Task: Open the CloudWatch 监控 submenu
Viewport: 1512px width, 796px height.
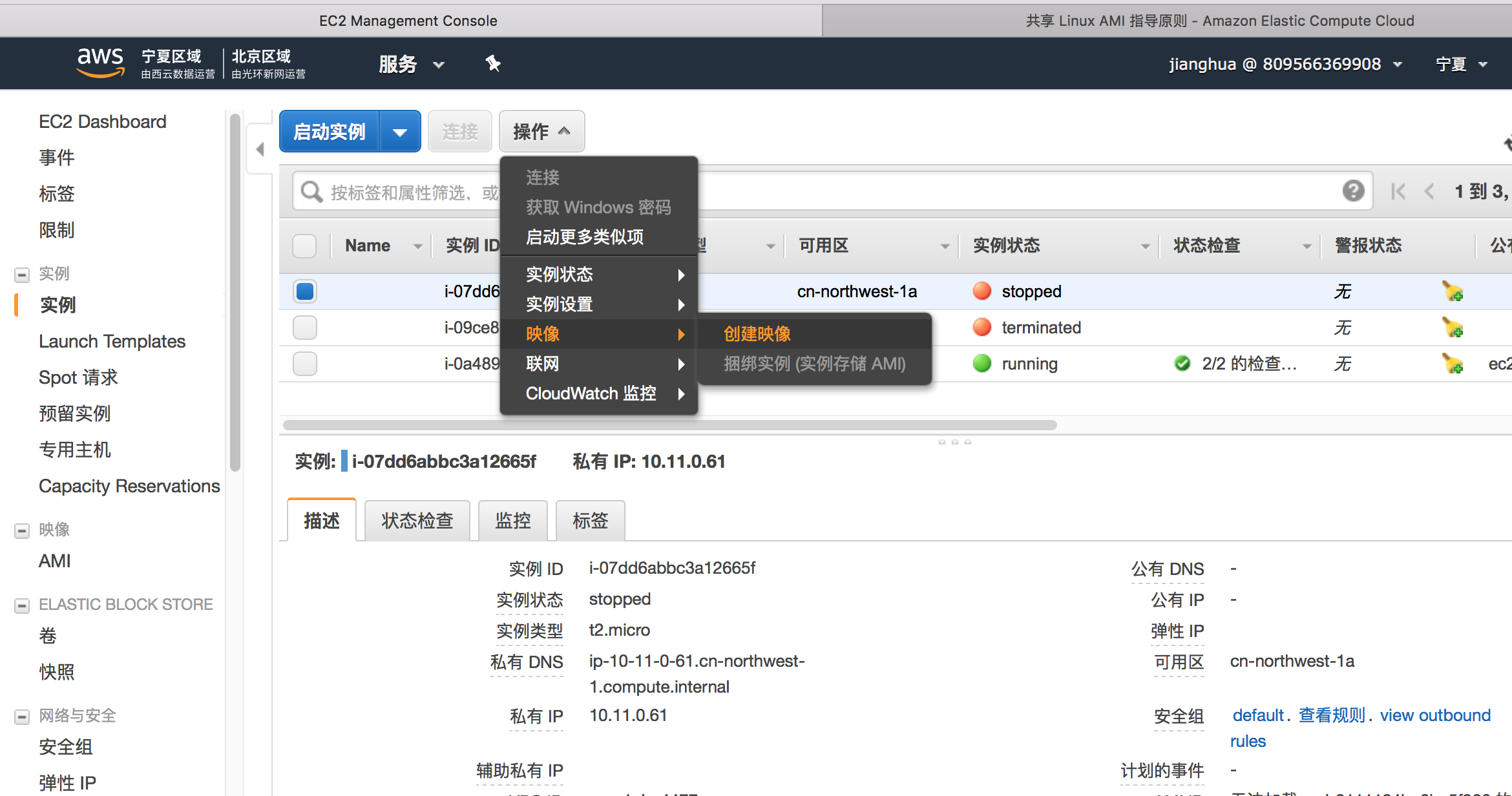Action: click(x=598, y=393)
